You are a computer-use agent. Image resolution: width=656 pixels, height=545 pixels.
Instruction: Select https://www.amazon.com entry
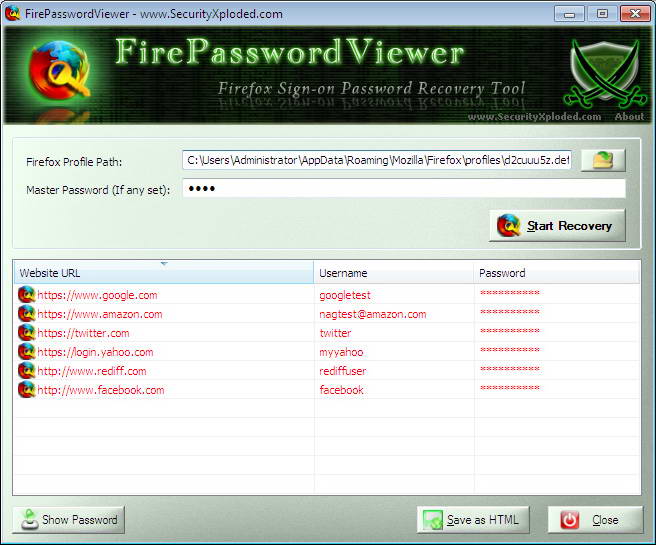[x=100, y=314]
